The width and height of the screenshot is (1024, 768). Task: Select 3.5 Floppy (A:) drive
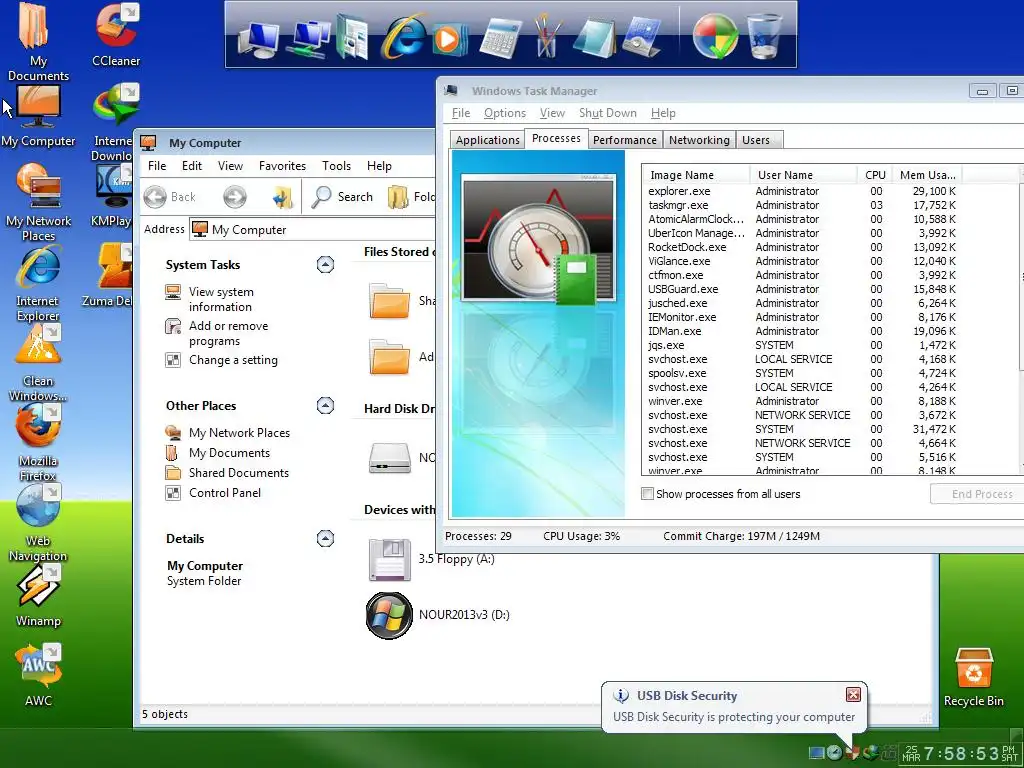431,559
